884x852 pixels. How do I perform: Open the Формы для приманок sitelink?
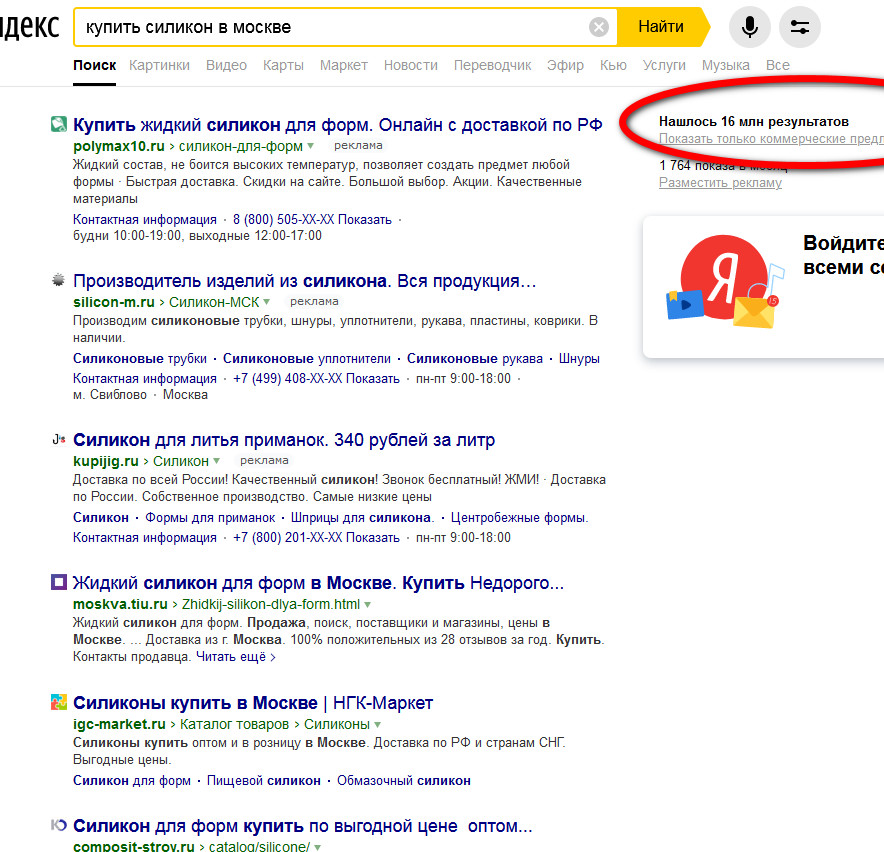click(210, 518)
